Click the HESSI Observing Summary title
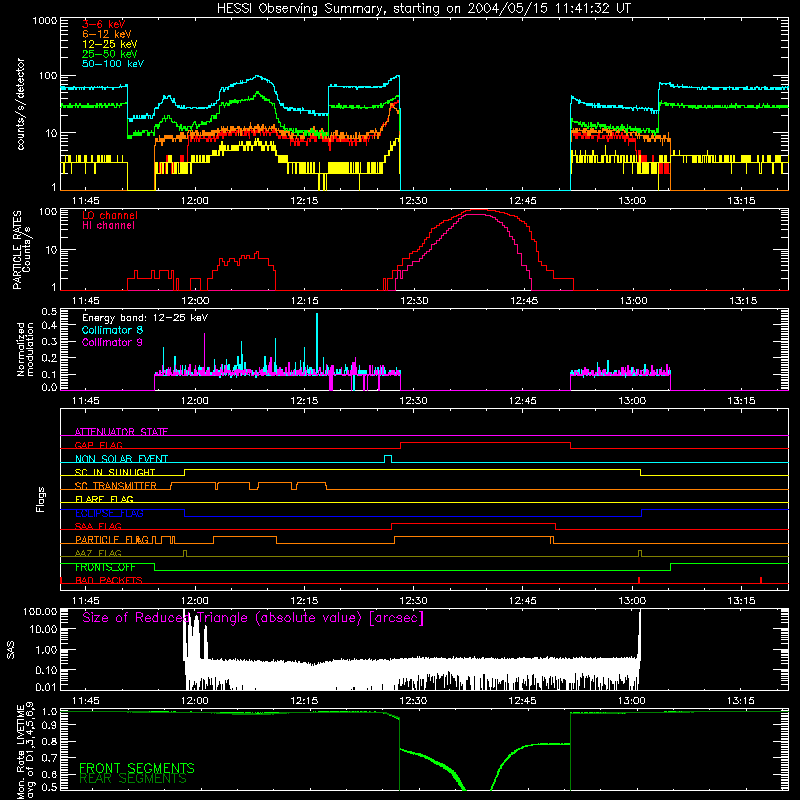Viewport: 800px width, 800px height. [423, 9]
